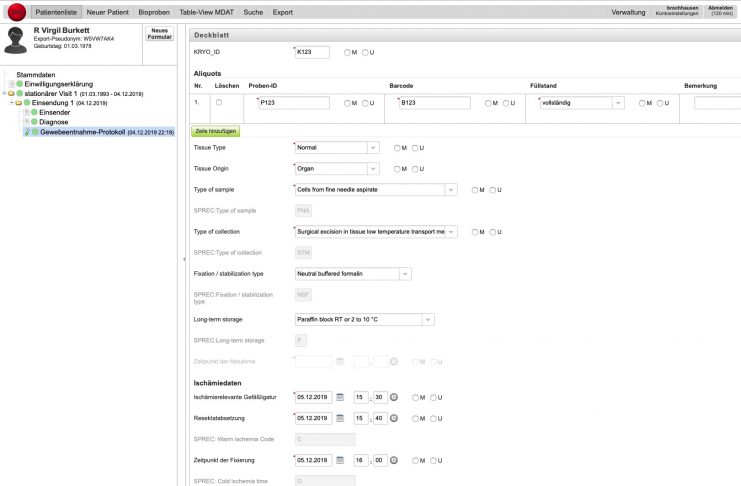The width and height of the screenshot is (741, 486).
Task: Open the Patientenliste tab
Action: tap(56, 12)
